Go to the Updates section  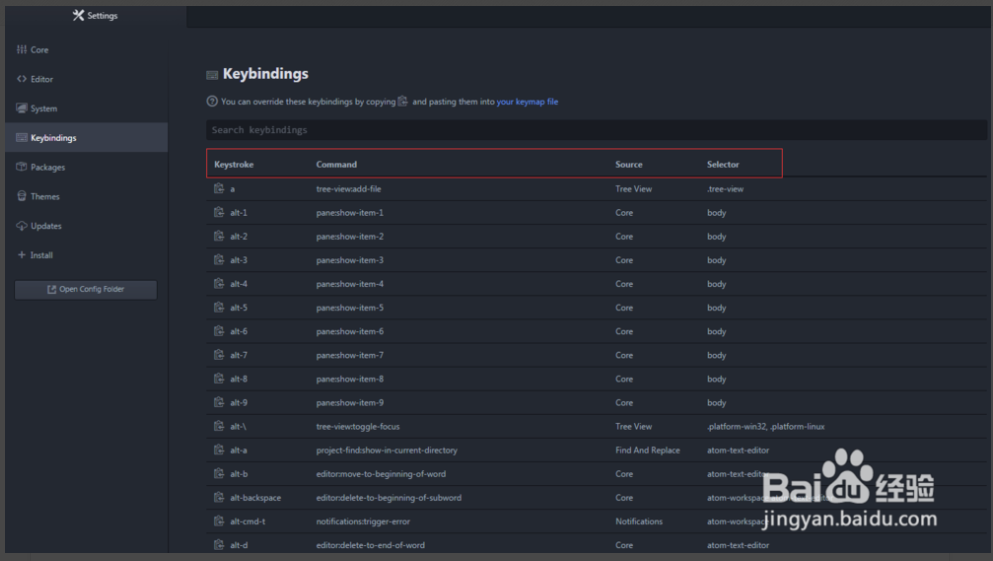coord(86,225)
